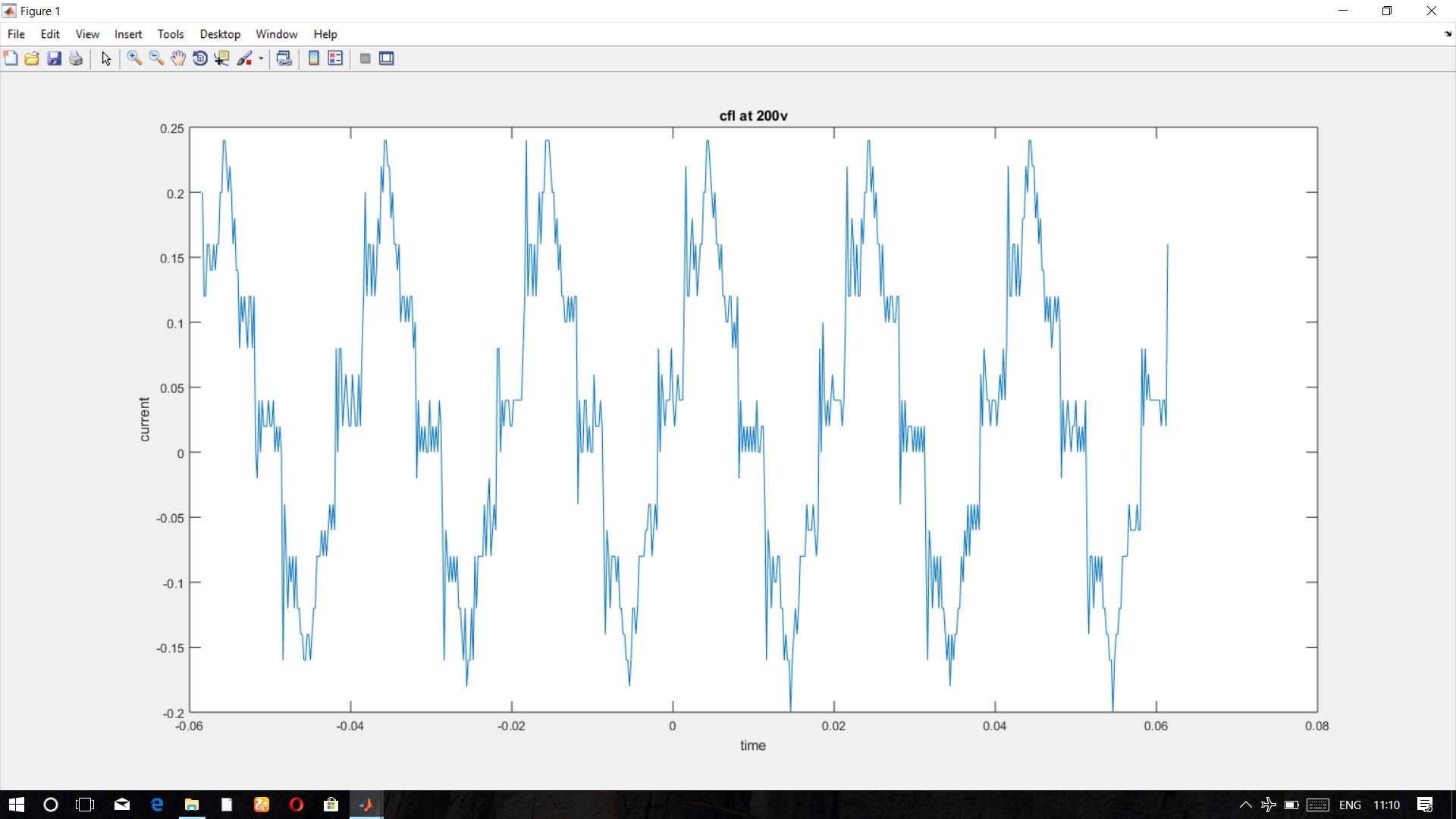This screenshot has height=819, width=1456.
Task: Toggle the Insert Colorbar button
Action: click(313, 58)
